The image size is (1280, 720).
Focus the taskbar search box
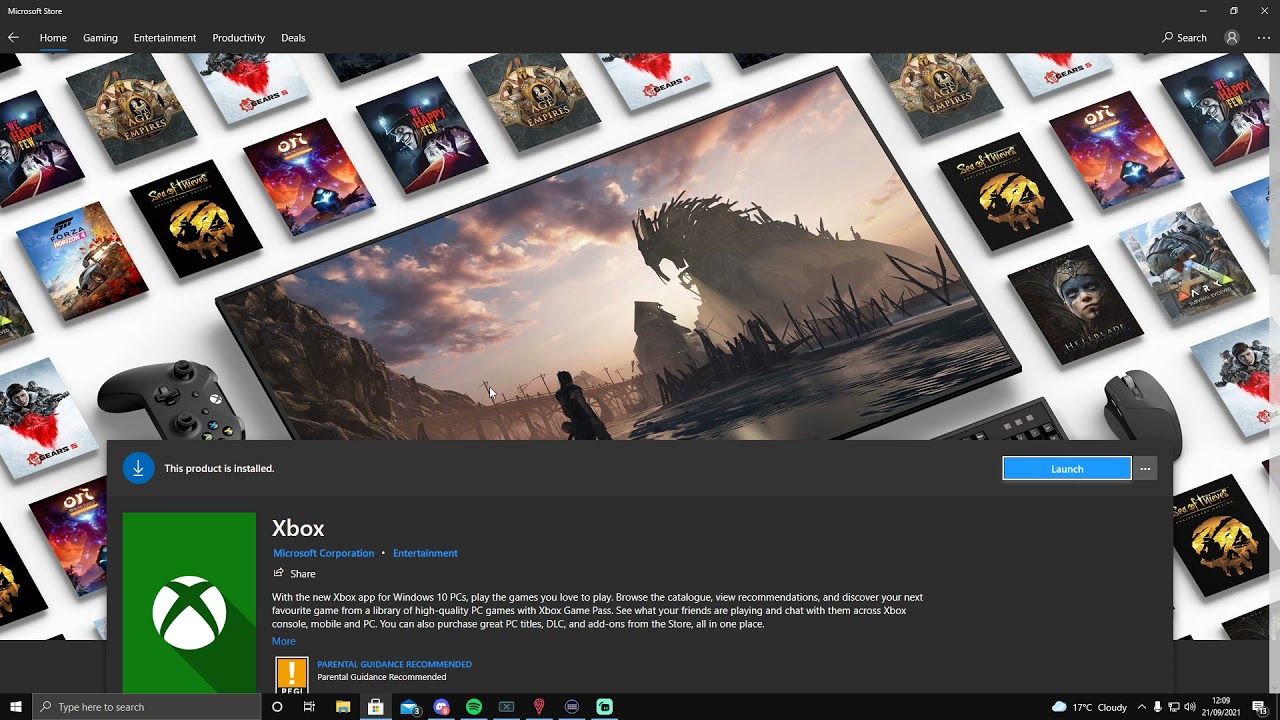pyautogui.click(x=147, y=707)
